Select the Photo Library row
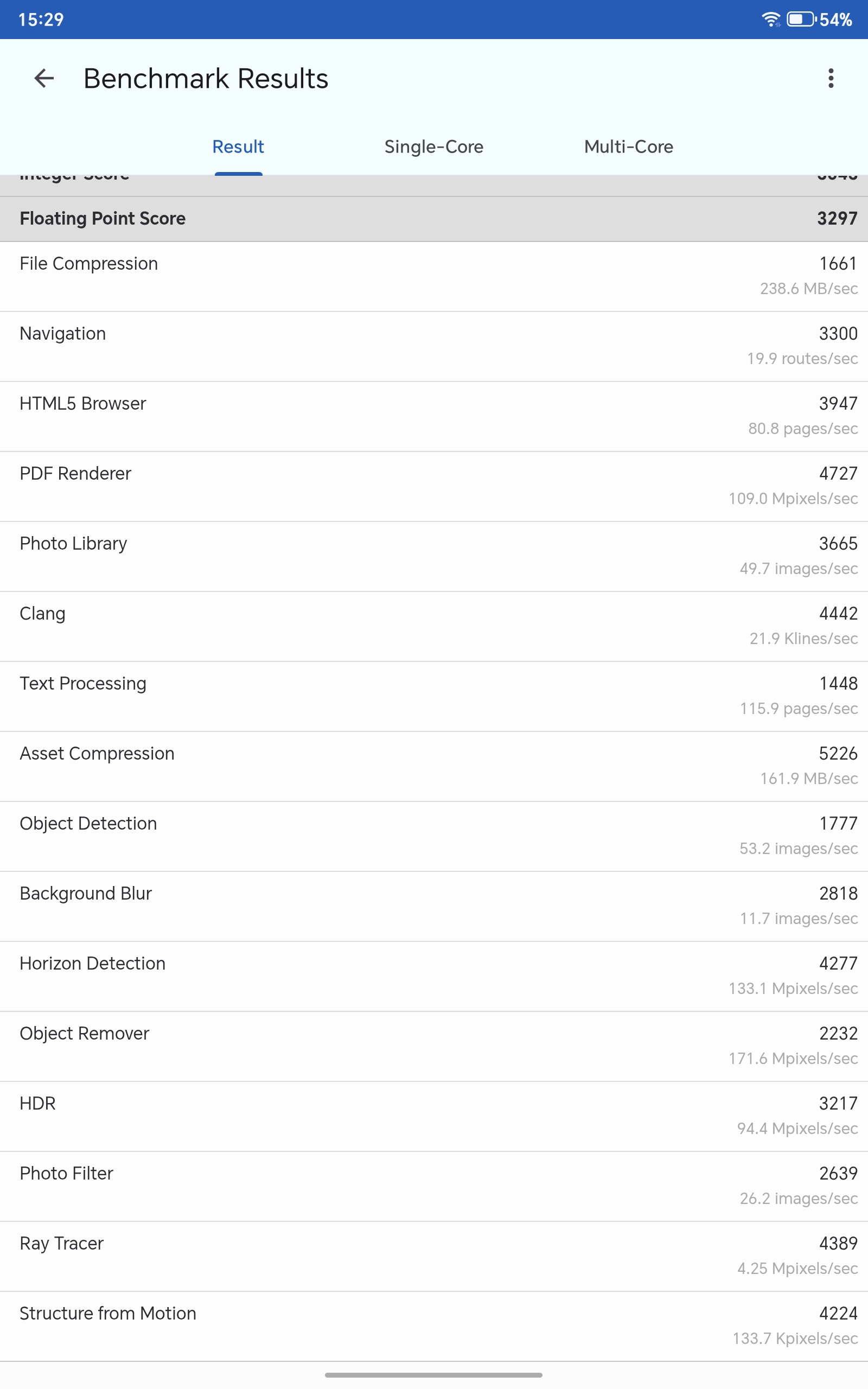The width and height of the screenshot is (868, 1389). [x=434, y=556]
